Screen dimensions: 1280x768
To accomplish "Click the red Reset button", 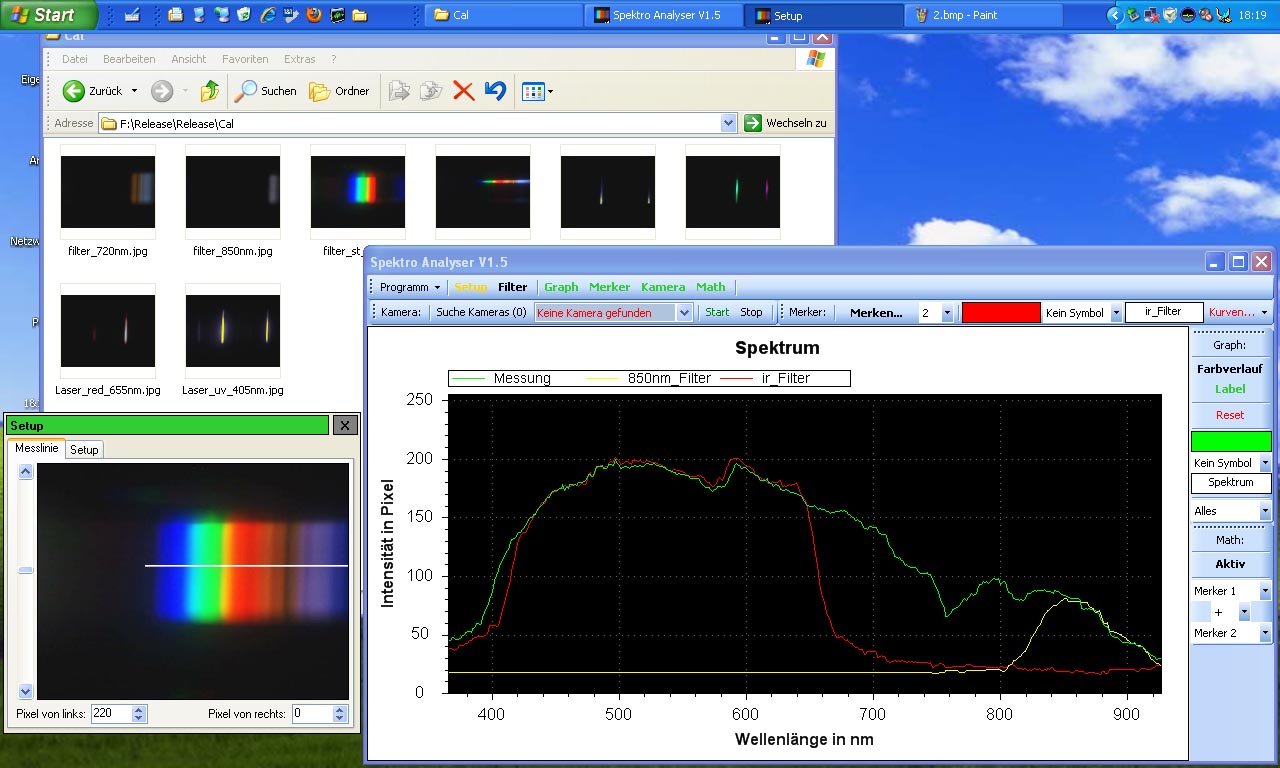I will 1230,415.
